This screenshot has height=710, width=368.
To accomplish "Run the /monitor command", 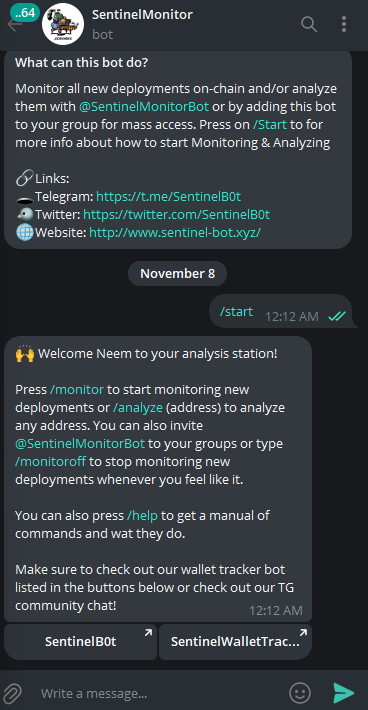I will tap(77, 389).
